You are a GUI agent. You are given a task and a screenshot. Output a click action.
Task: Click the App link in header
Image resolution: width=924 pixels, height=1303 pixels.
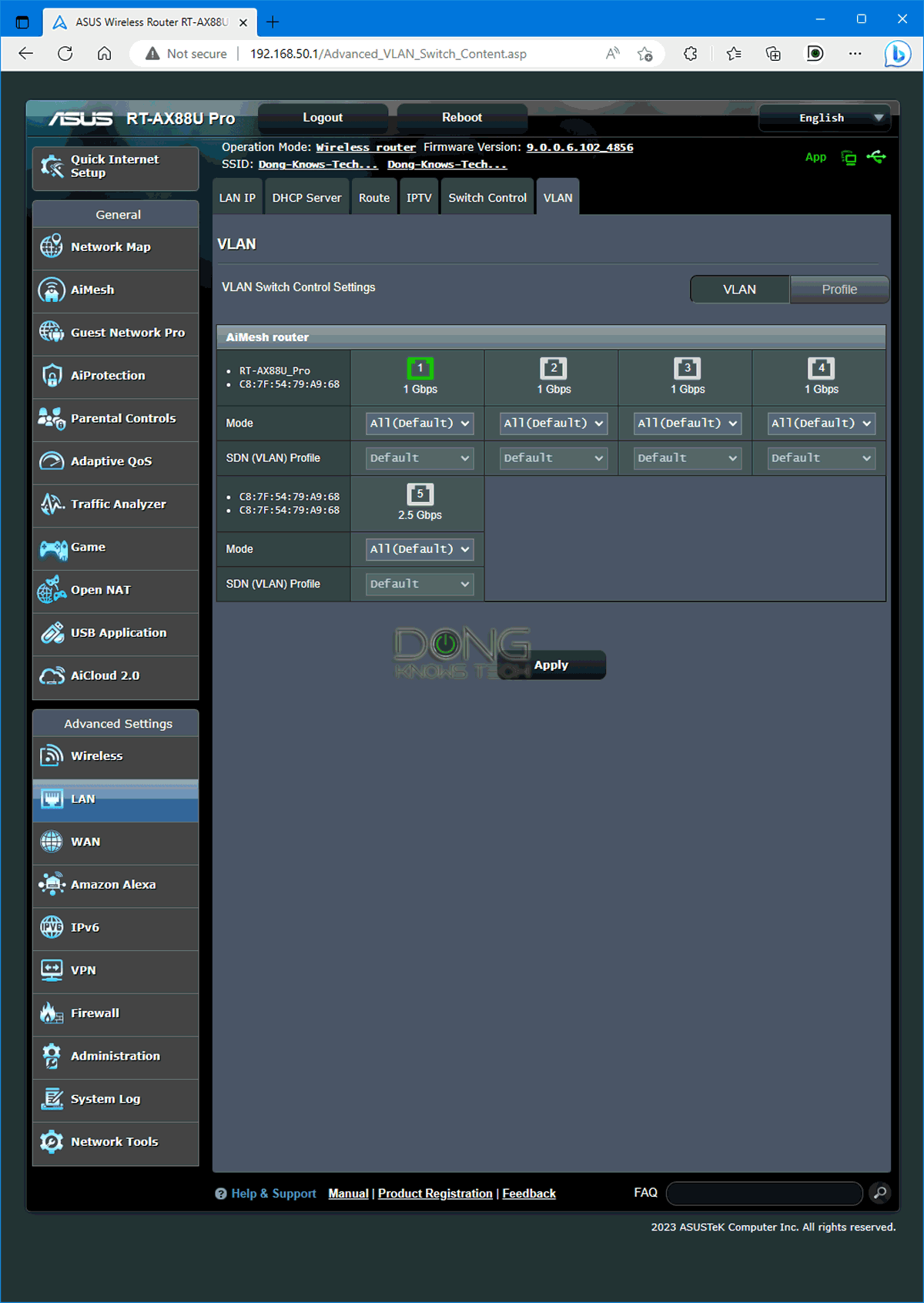(x=815, y=157)
